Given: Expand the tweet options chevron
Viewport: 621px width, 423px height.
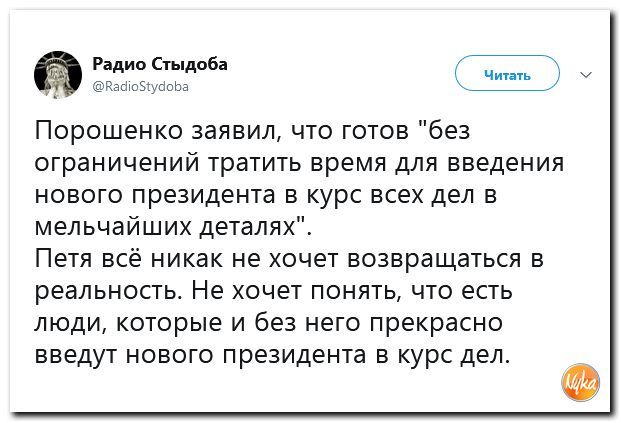Looking at the screenshot, I should coord(585,73).
